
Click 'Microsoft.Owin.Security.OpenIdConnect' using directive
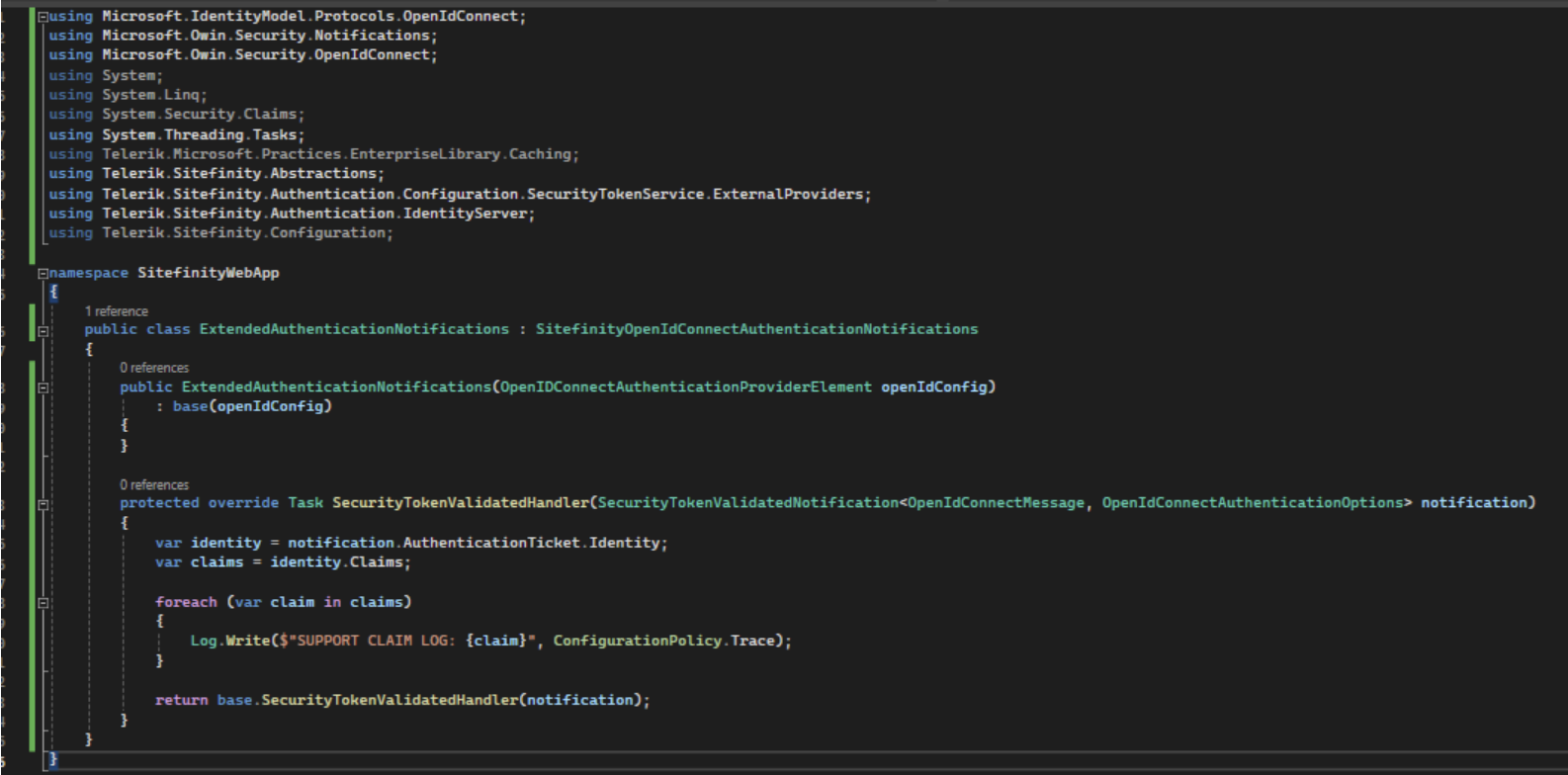pyautogui.click(x=266, y=55)
